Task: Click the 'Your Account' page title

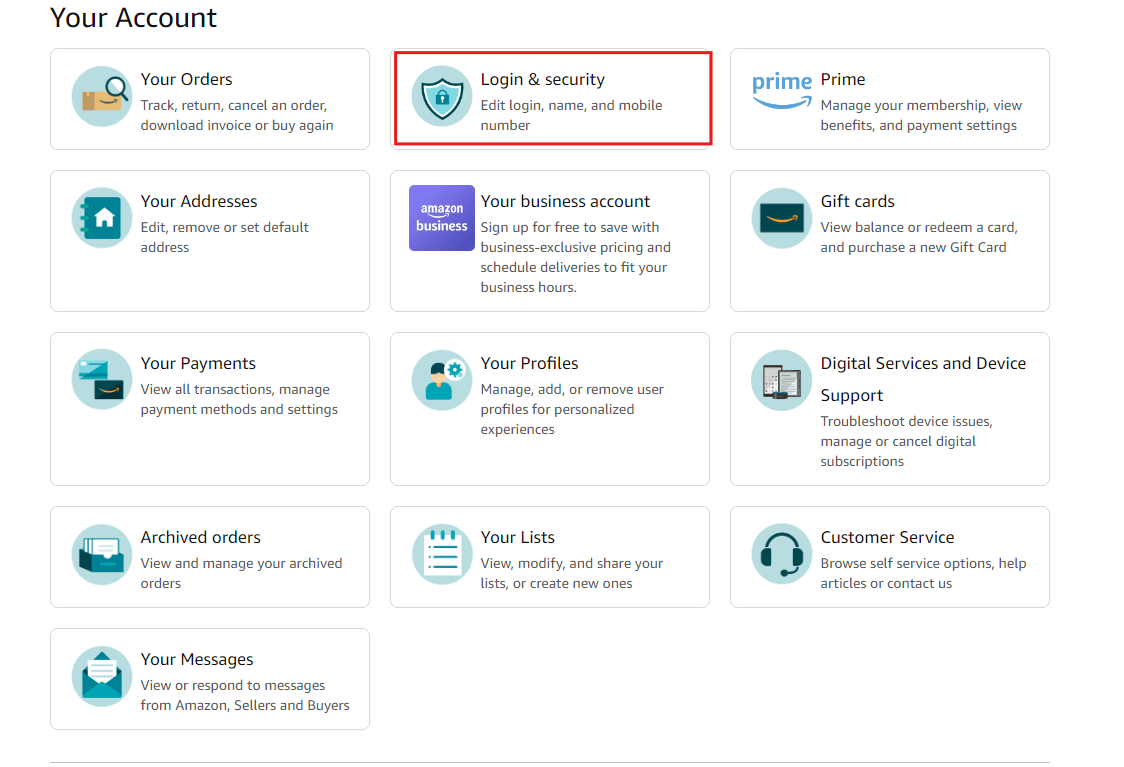Action: point(133,18)
